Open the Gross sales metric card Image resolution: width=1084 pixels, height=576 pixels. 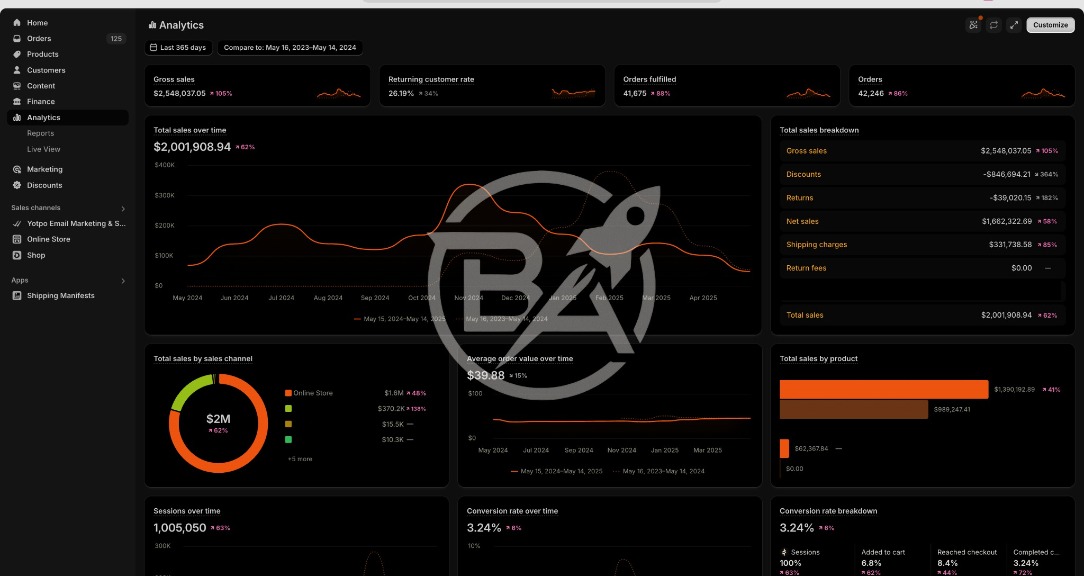click(x=257, y=86)
